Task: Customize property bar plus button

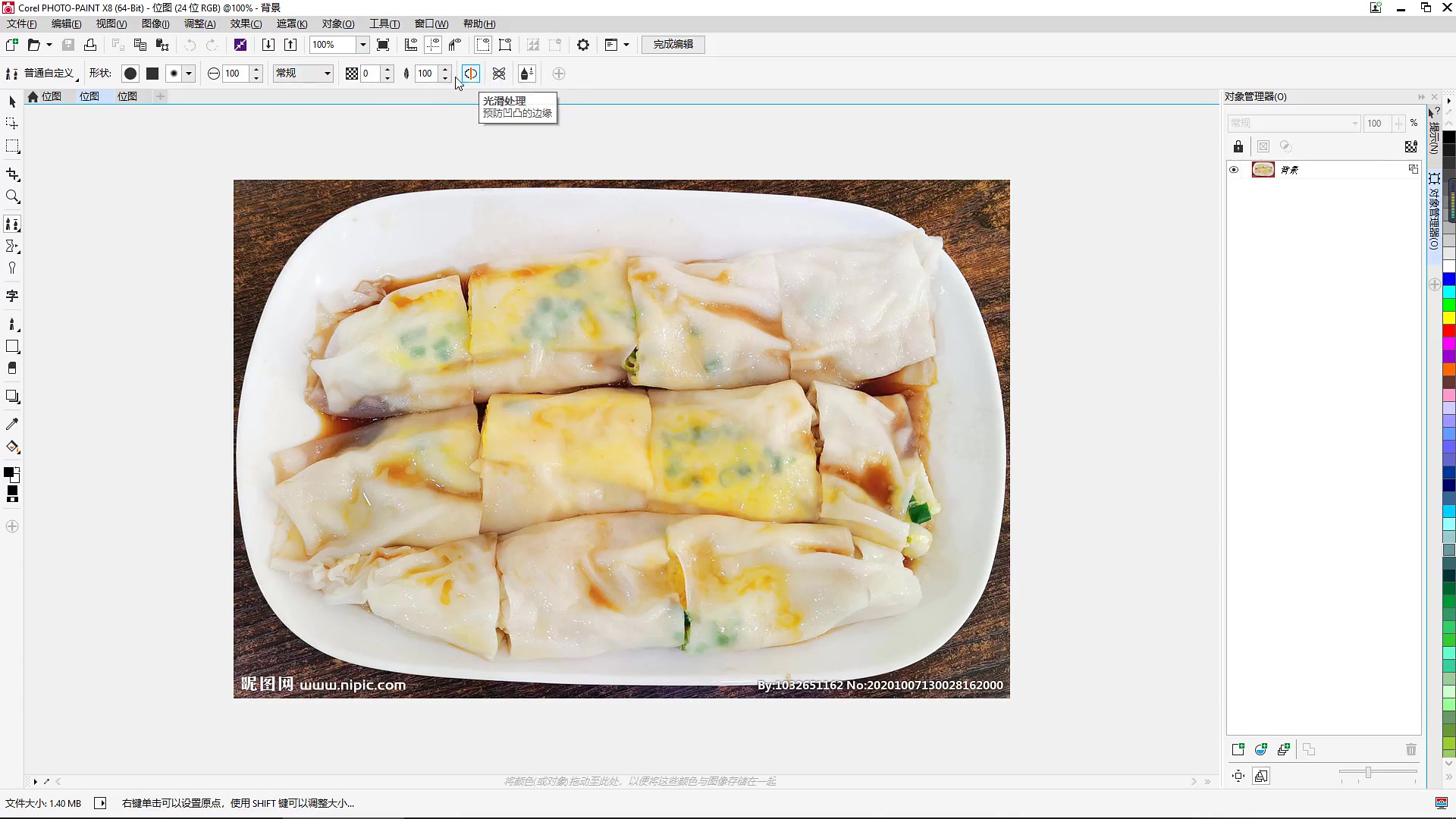Action: click(559, 74)
